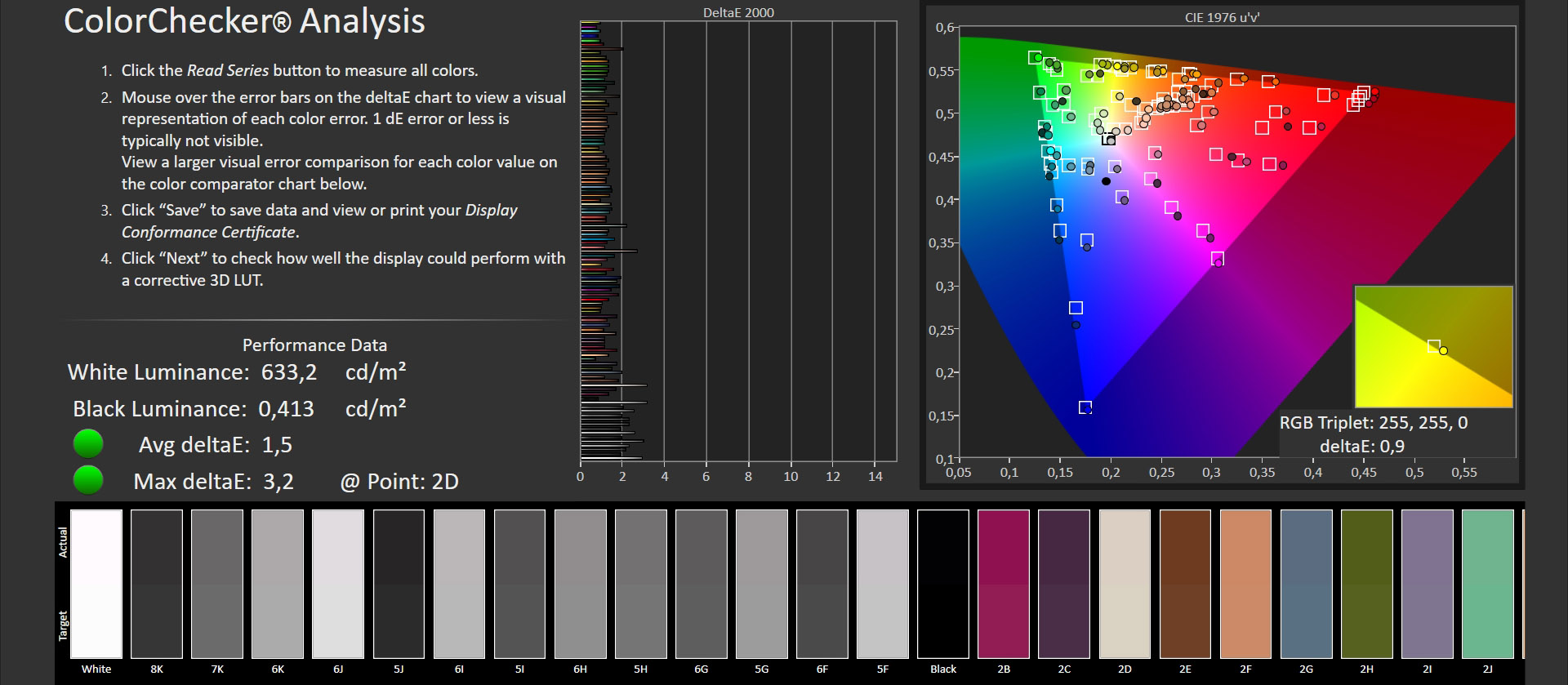Select the 6H gray swatch
Viewport: 1568px width, 685px height.
point(580,584)
